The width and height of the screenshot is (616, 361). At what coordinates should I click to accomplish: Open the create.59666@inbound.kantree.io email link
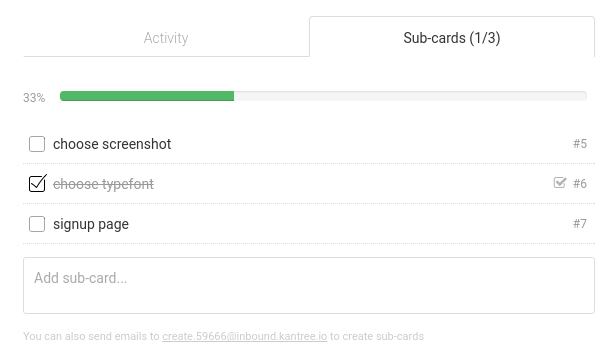tap(244, 336)
